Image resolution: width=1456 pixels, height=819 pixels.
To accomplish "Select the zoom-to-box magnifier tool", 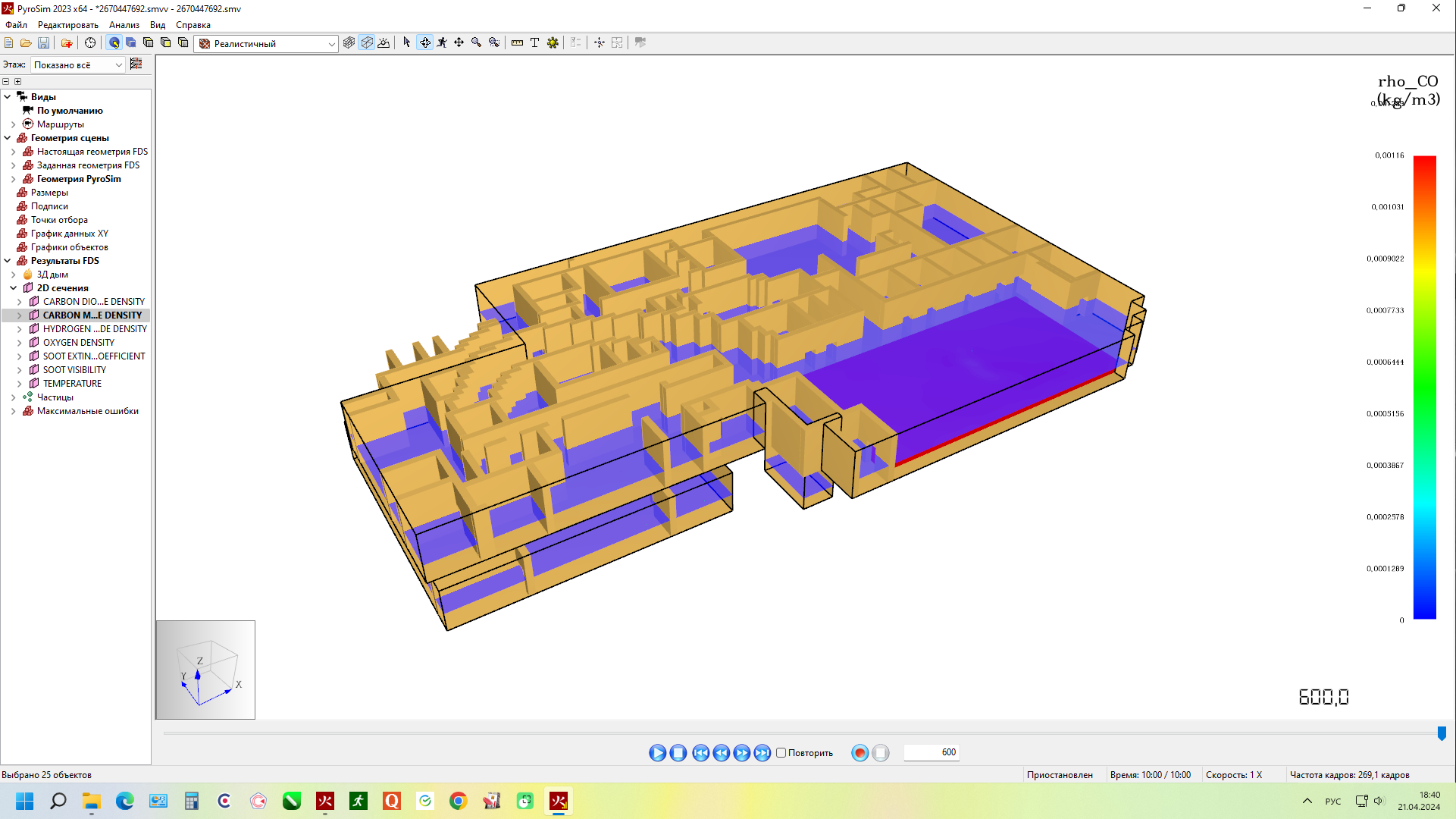I will pyautogui.click(x=494, y=43).
